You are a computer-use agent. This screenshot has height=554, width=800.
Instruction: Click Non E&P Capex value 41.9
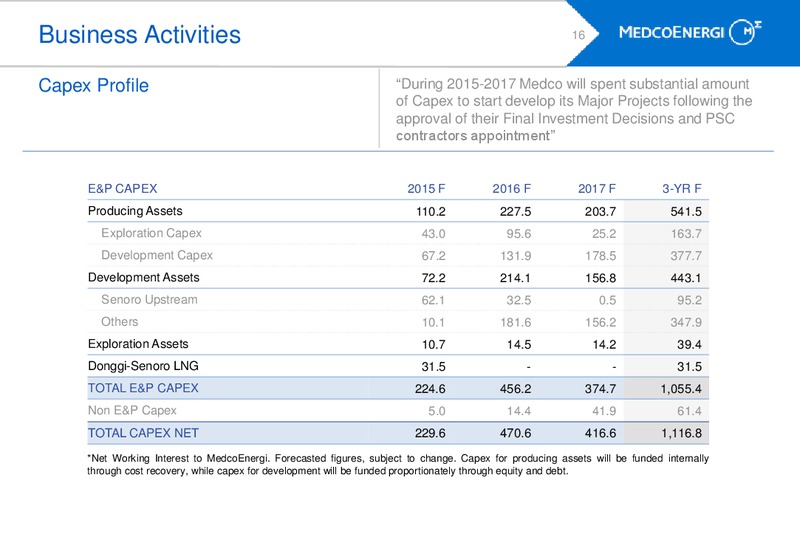604,411
